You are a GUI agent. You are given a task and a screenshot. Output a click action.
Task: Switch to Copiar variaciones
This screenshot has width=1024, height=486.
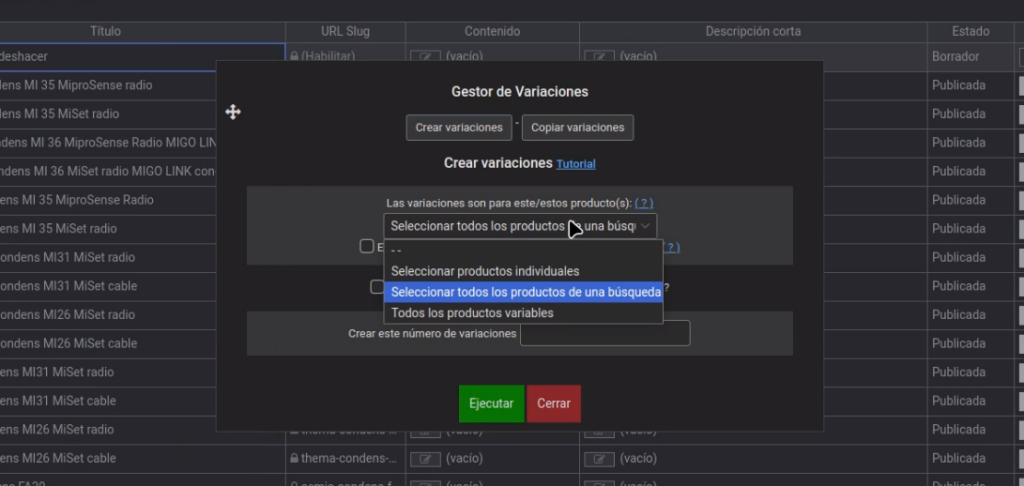577,127
